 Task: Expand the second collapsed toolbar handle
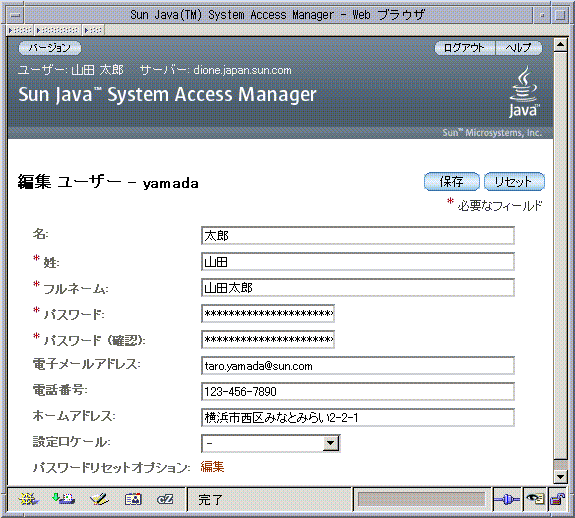pyautogui.click(x=58, y=30)
